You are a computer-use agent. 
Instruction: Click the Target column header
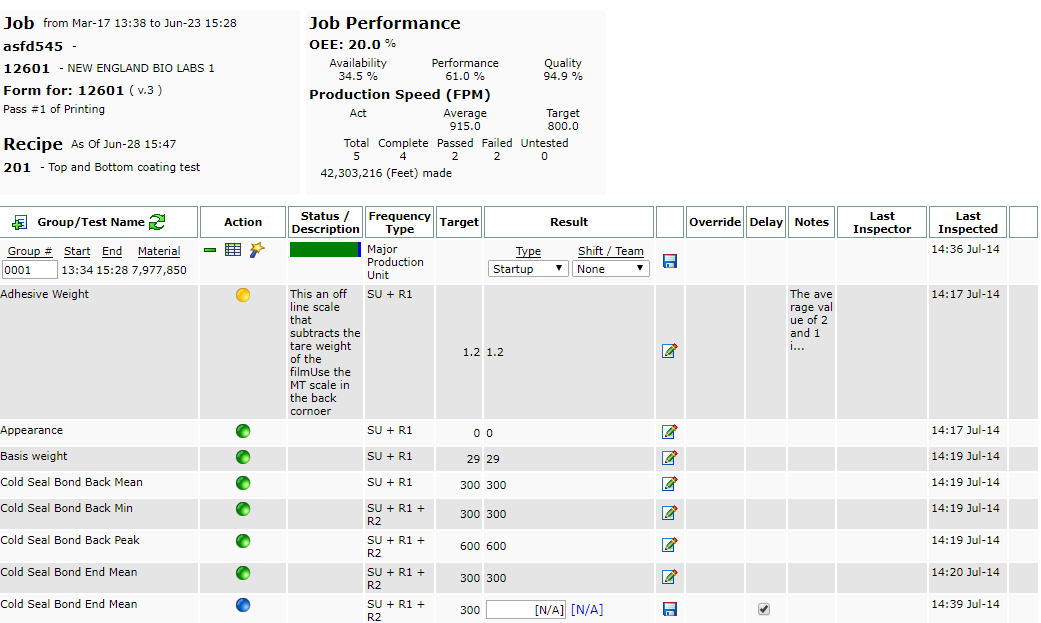click(x=459, y=222)
